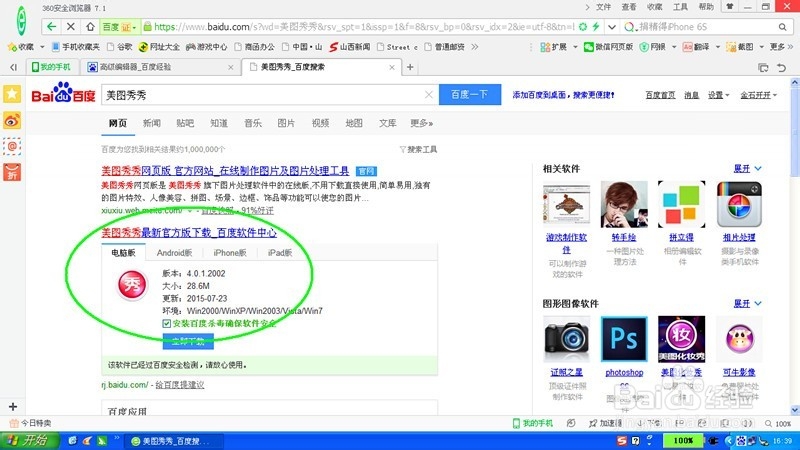800x450 pixels.
Task: Open the 设置 dropdown on Baidu
Action: (x=718, y=95)
